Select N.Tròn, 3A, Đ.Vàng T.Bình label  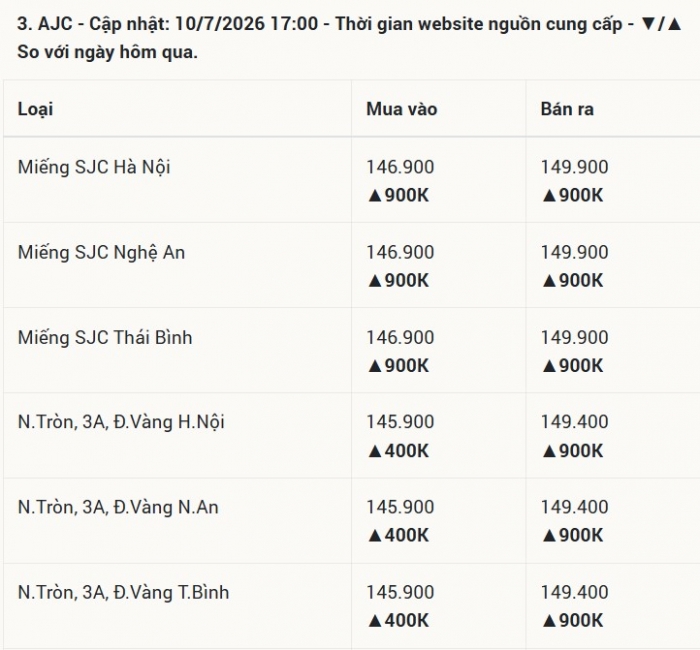click(x=123, y=593)
